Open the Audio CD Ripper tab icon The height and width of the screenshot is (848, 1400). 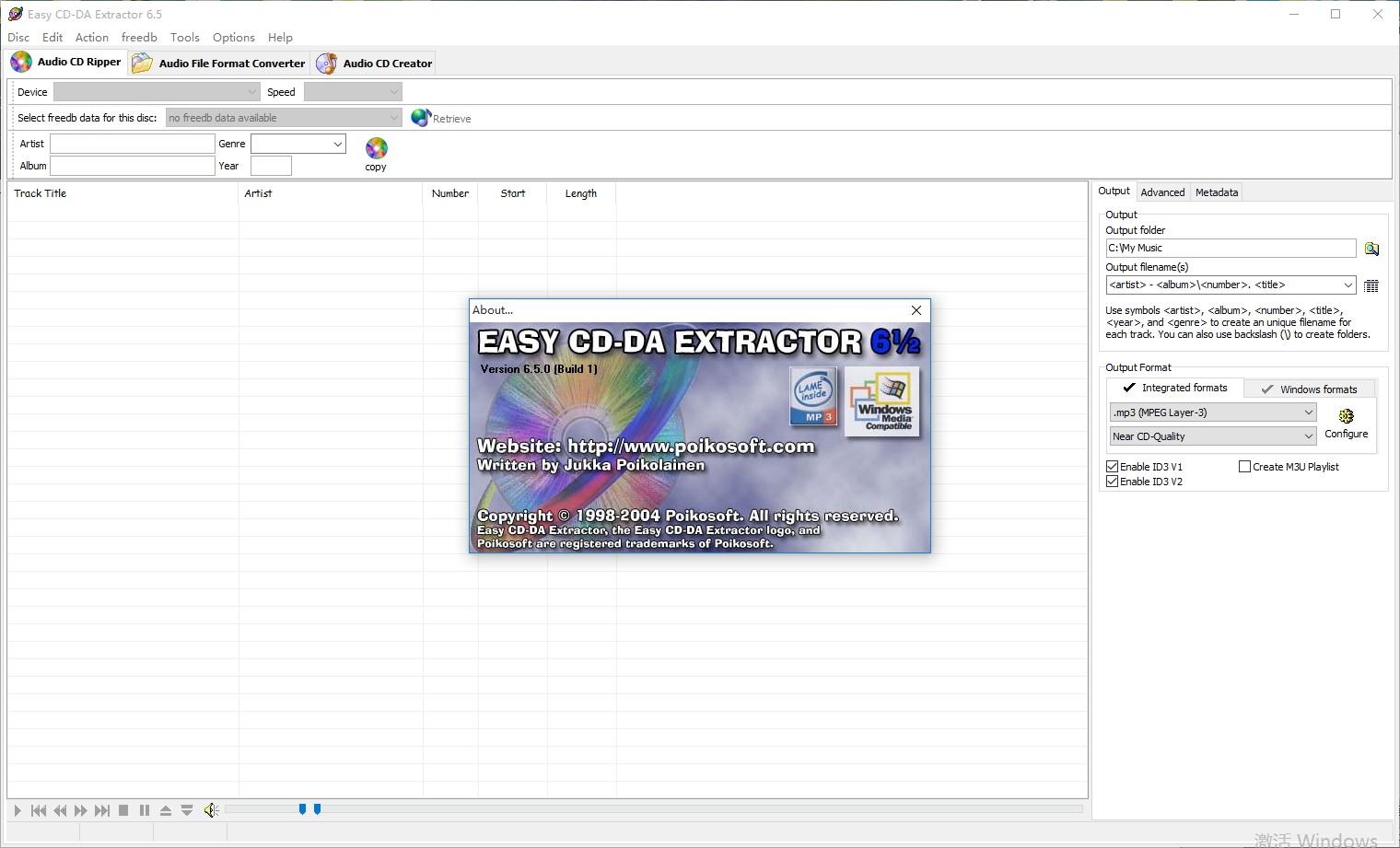pos(20,61)
